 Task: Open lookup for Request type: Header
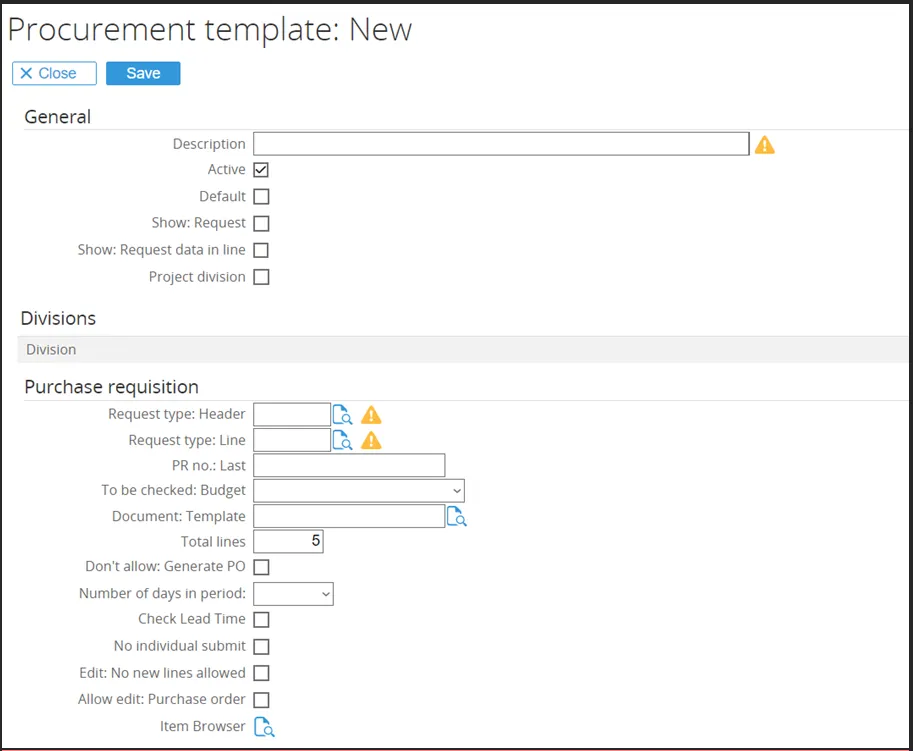coord(342,415)
